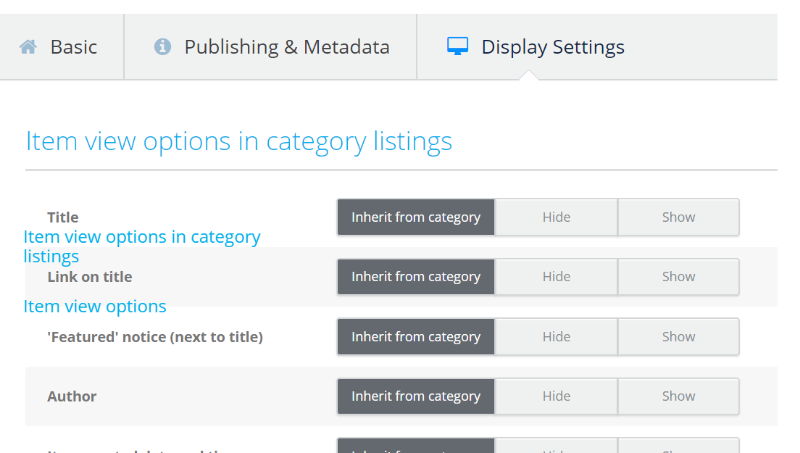
Task: Set 'Featured' notice to Inherit from category
Action: click(416, 337)
